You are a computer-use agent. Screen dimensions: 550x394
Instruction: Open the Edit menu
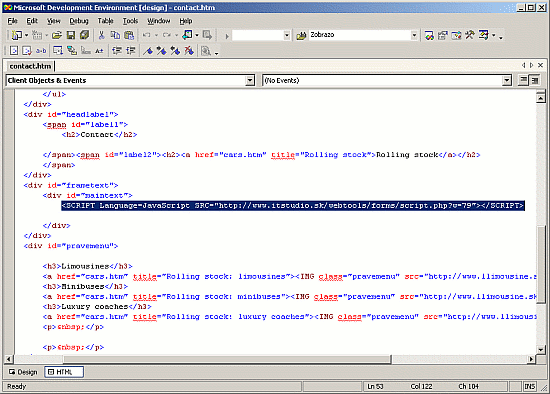click(32, 21)
